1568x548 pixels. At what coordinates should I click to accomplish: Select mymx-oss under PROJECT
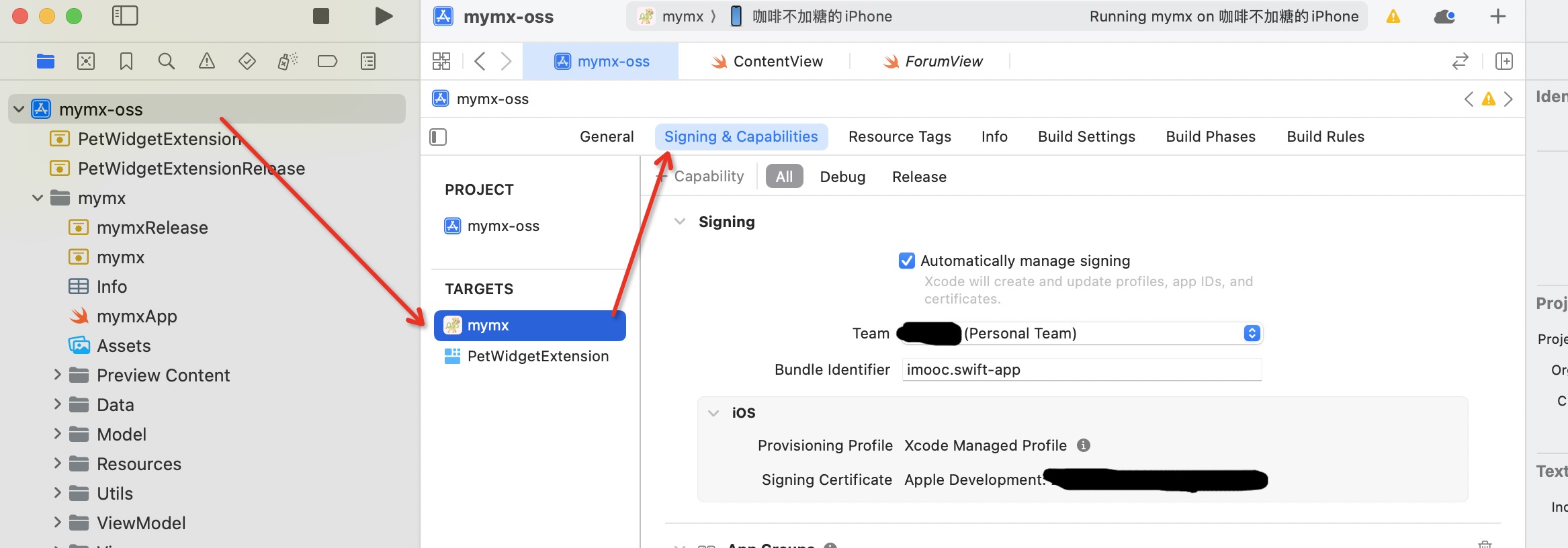pos(492,226)
